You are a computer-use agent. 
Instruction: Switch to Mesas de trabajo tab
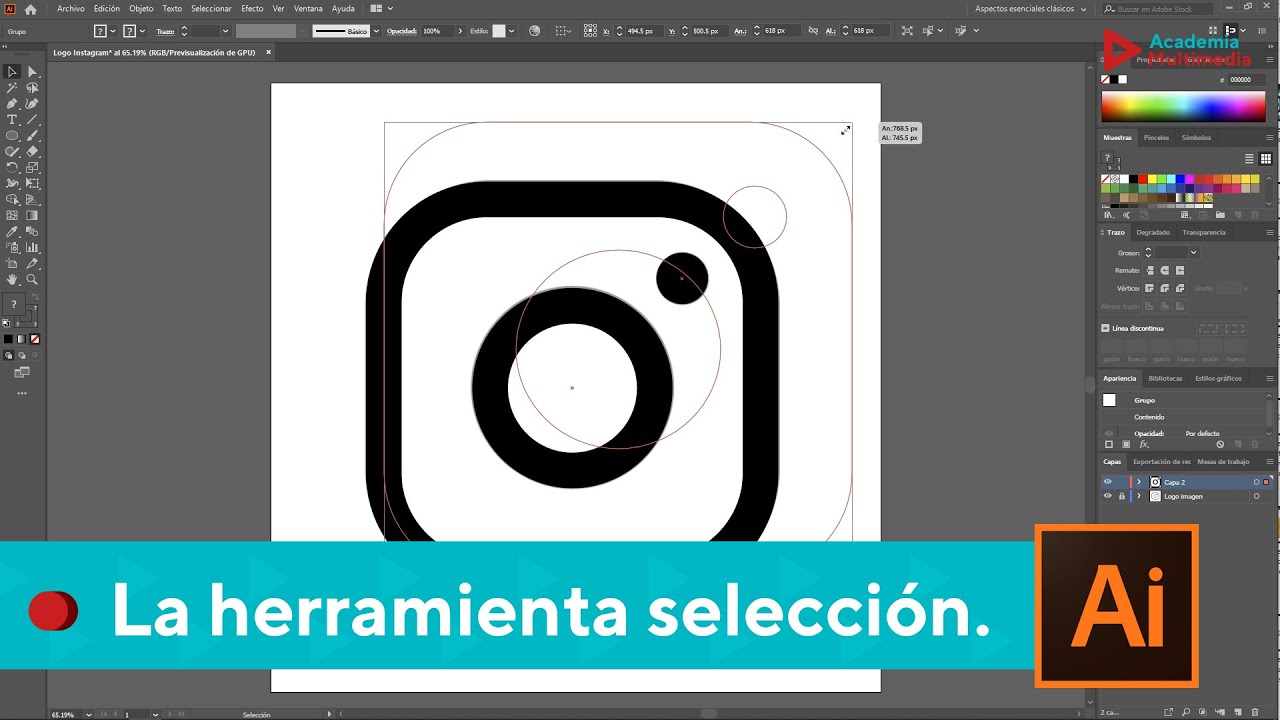(x=1223, y=462)
